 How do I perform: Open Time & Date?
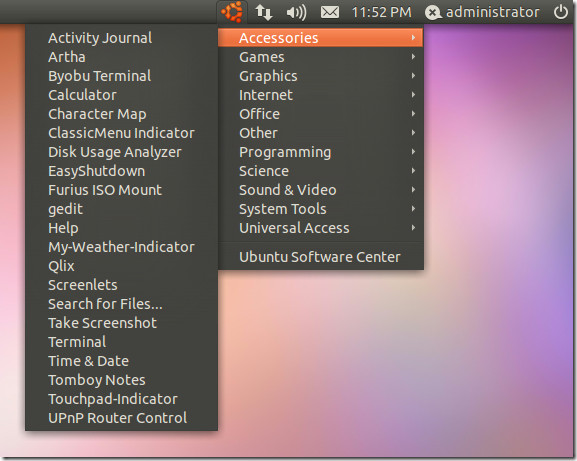point(121,361)
